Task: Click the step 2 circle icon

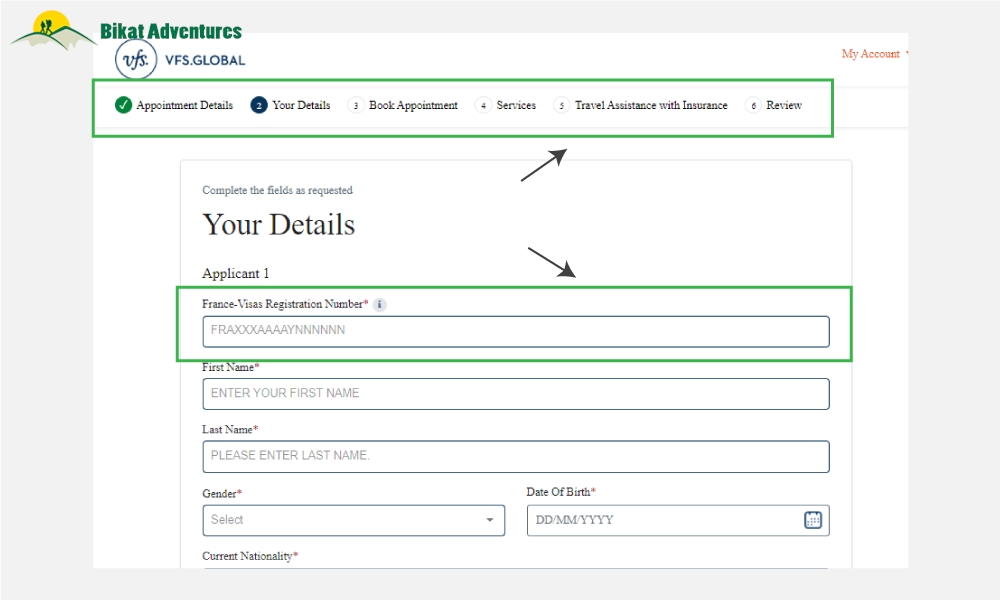Action: 258,105
